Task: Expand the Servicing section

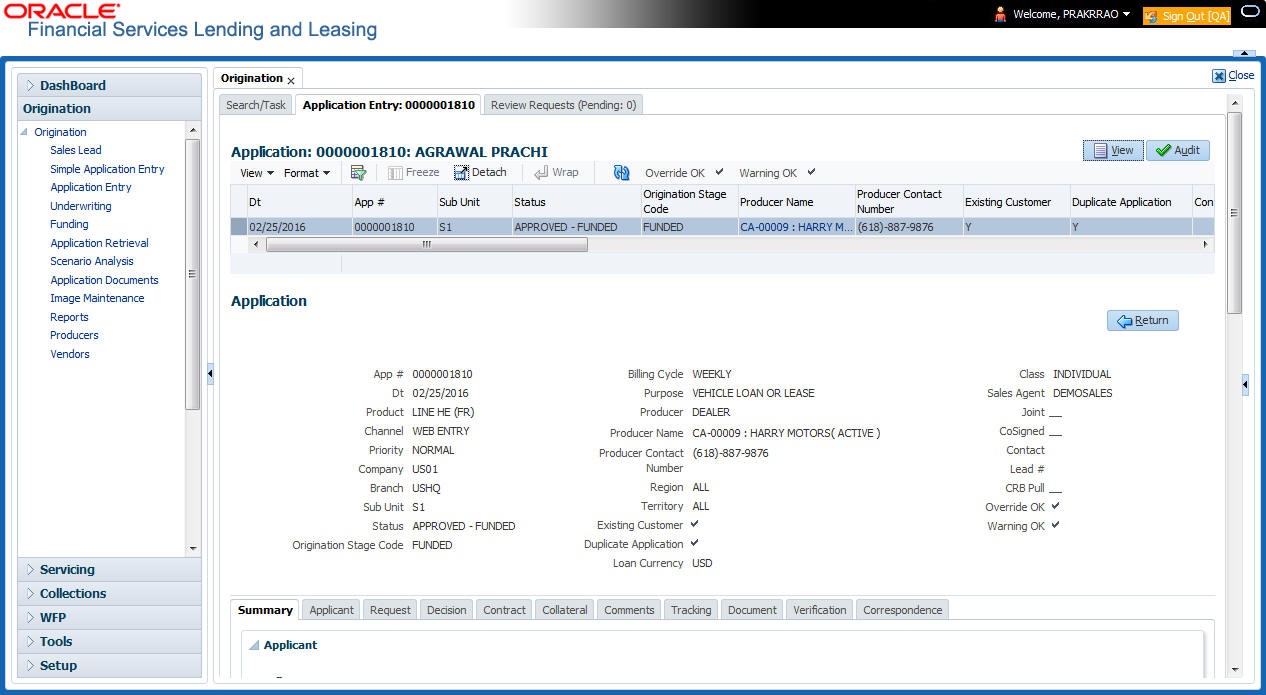Action: (x=110, y=569)
